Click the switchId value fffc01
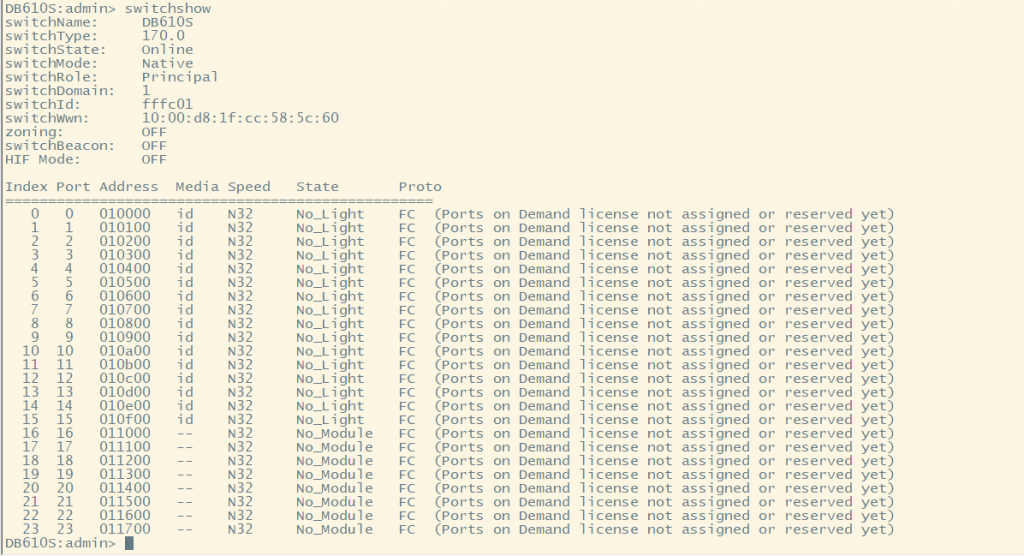Viewport: 1024px width, 556px height. (x=167, y=104)
